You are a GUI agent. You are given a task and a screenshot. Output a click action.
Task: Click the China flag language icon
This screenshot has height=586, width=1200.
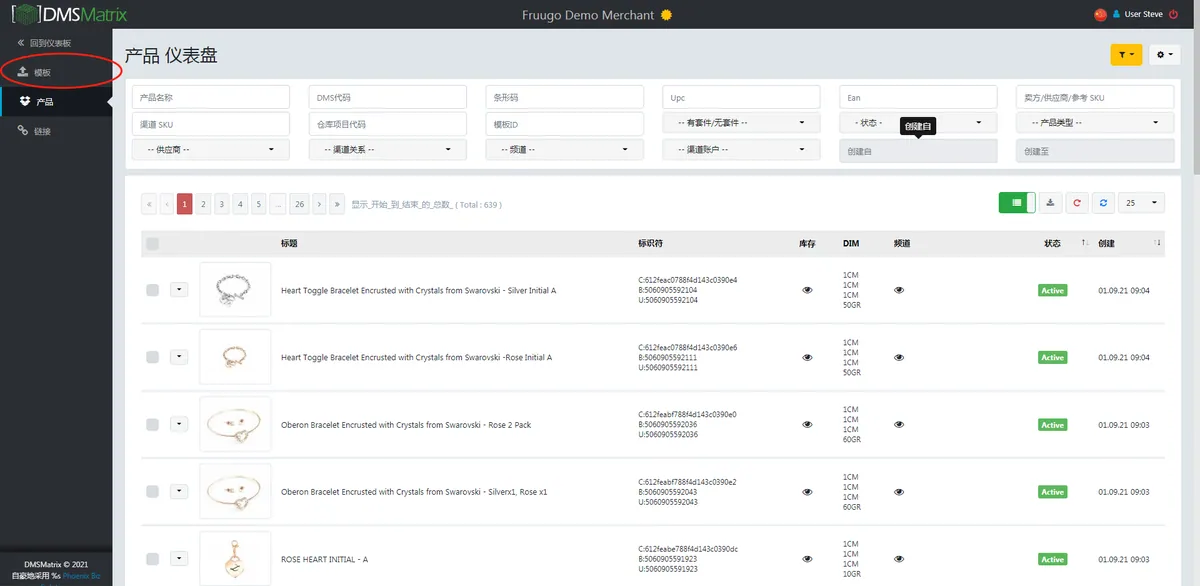pos(1101,15)
